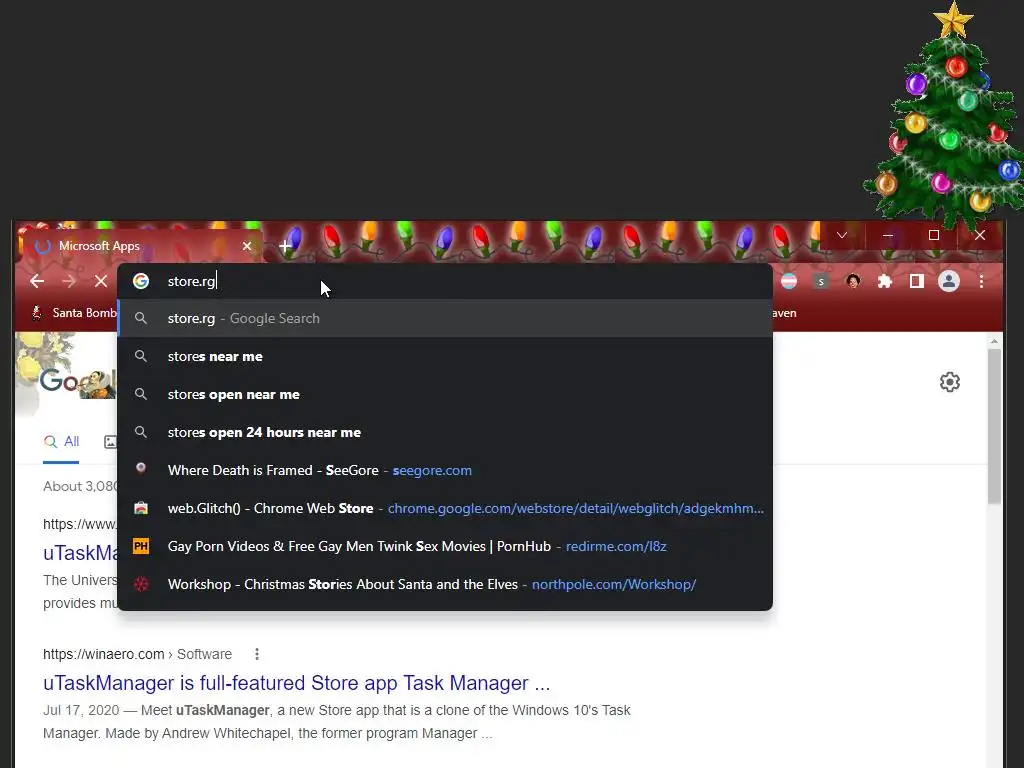
Task: Click the Google icon in address bar
Action: click(141, 281)
